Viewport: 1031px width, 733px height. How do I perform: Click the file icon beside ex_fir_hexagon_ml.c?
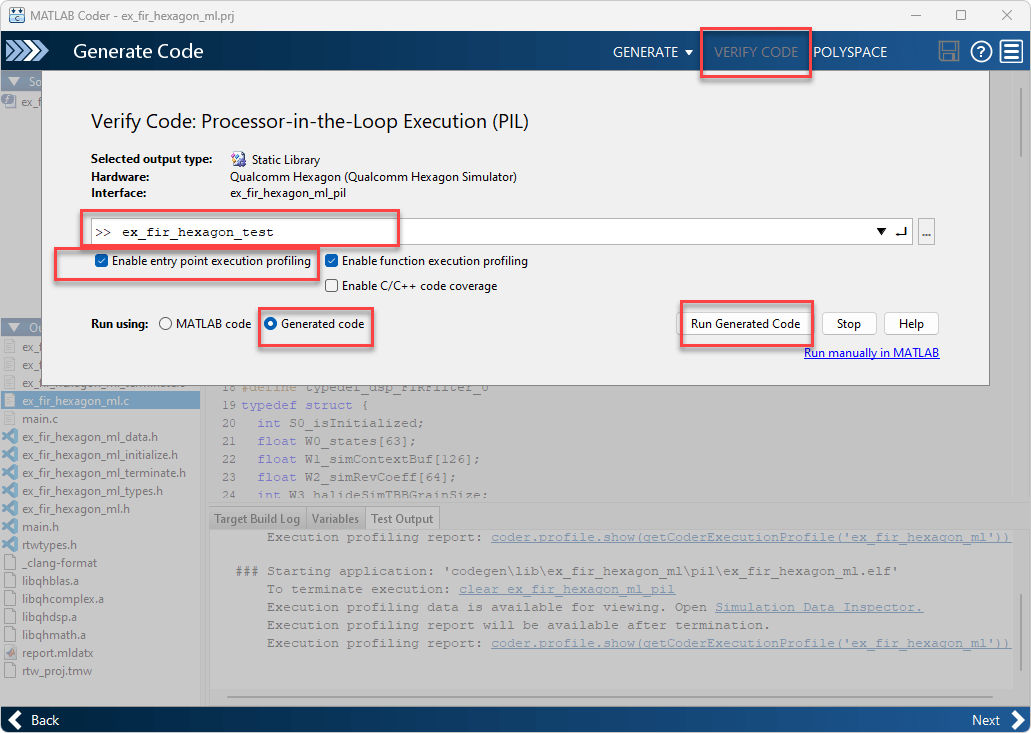click(x=10, y=400)
